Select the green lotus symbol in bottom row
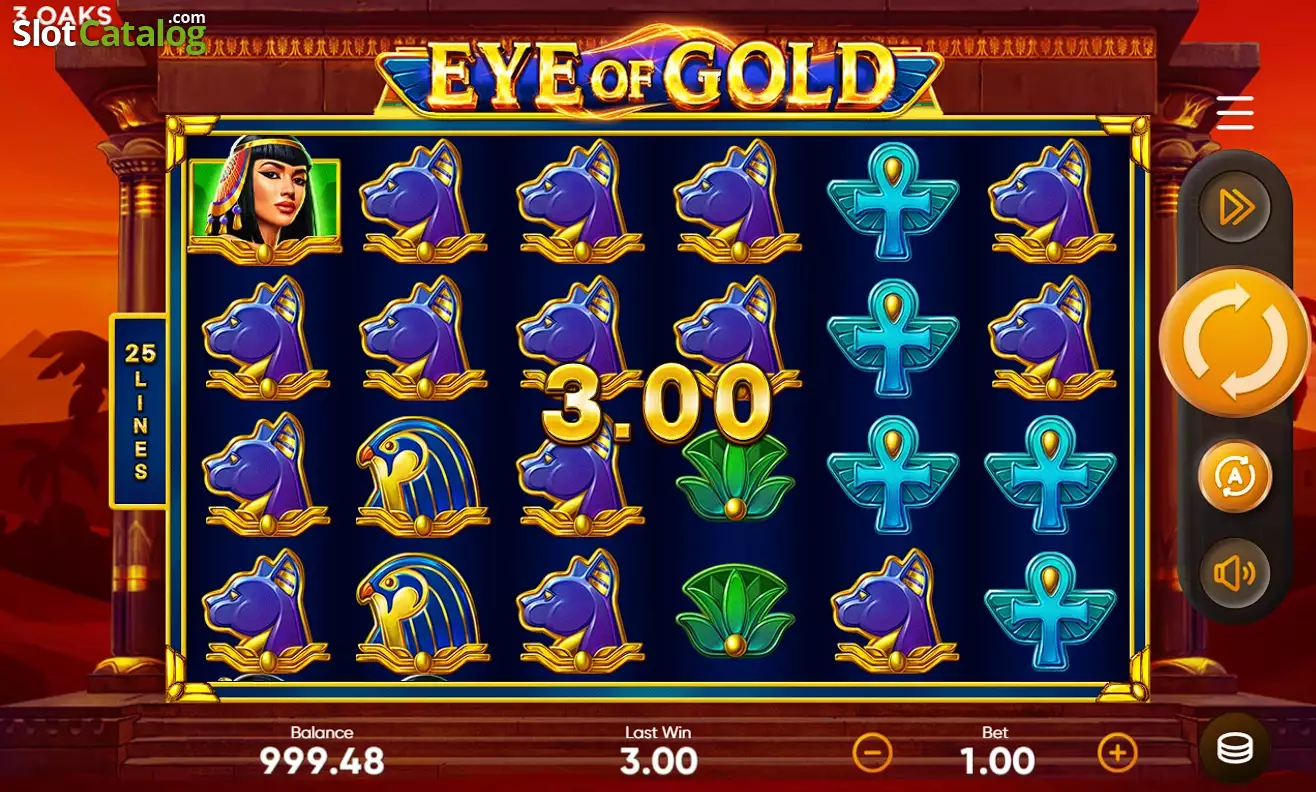Image resolution: width=1316 pixels, height=792 pixels. click(x=735, y=610)
